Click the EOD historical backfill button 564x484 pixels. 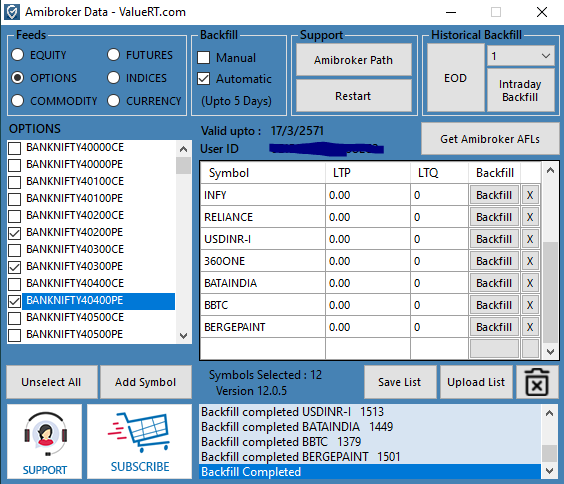(455, 78)
